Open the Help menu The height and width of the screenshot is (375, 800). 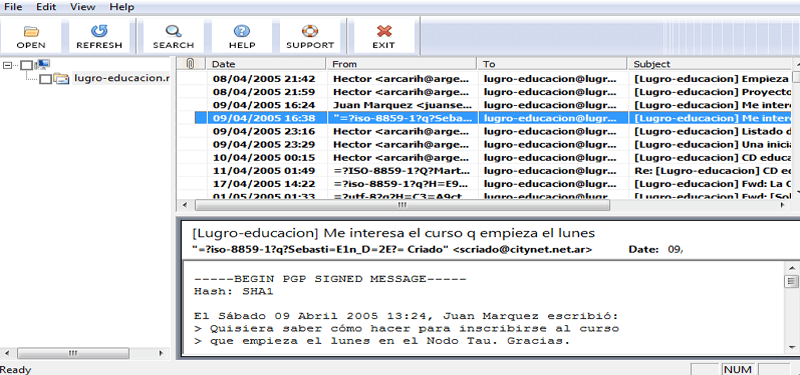coord(122,7)
